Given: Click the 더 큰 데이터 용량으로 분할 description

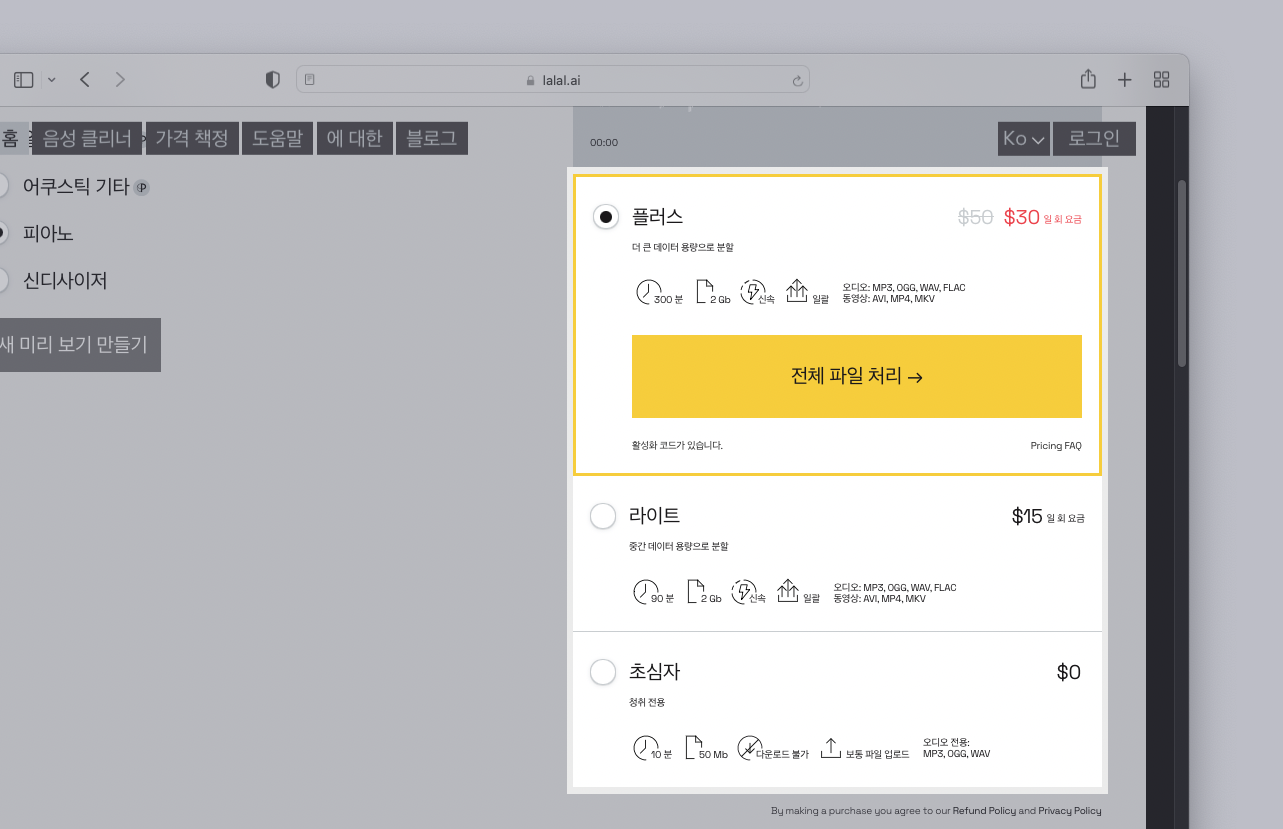Looking at the screenshot, I should (683, 246).
